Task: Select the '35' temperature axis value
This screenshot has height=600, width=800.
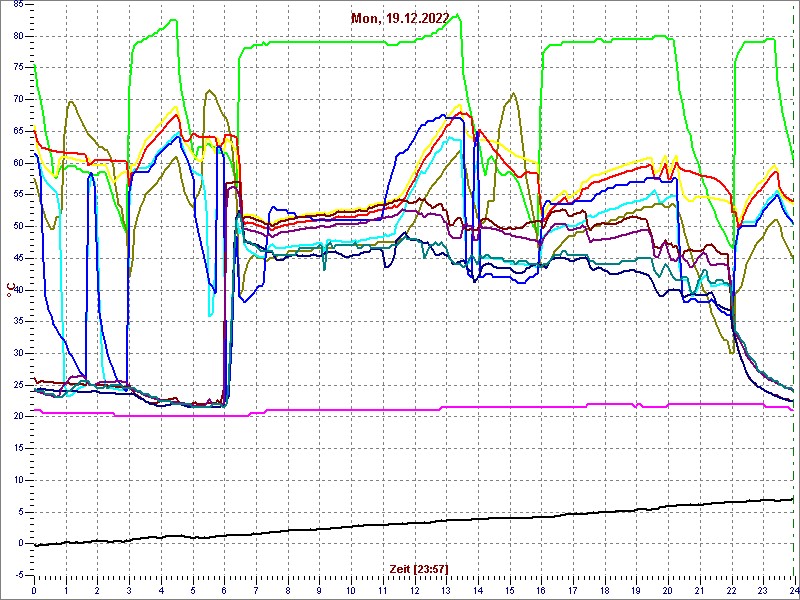Action: pyautogui.click(x=18, y=321)
